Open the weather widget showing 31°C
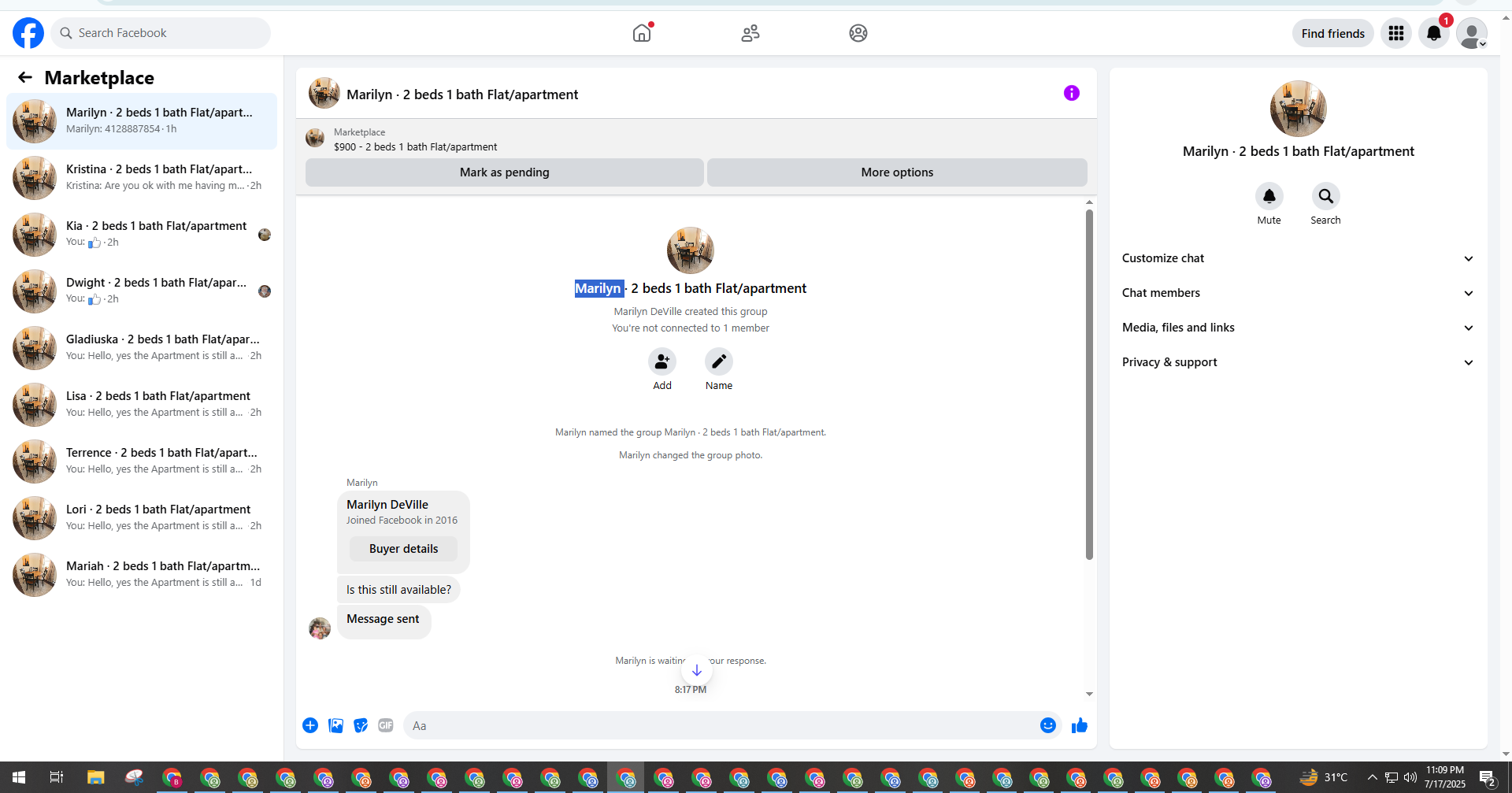The image size is (1512, 793). point(1324,778)
